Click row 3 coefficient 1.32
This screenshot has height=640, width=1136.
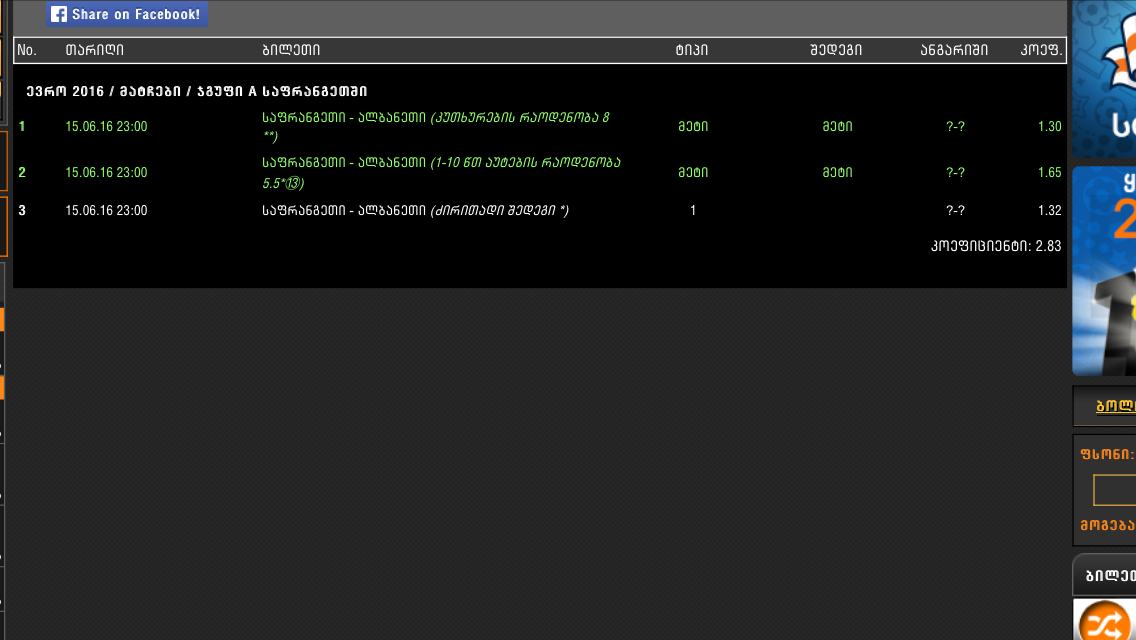1049,210
